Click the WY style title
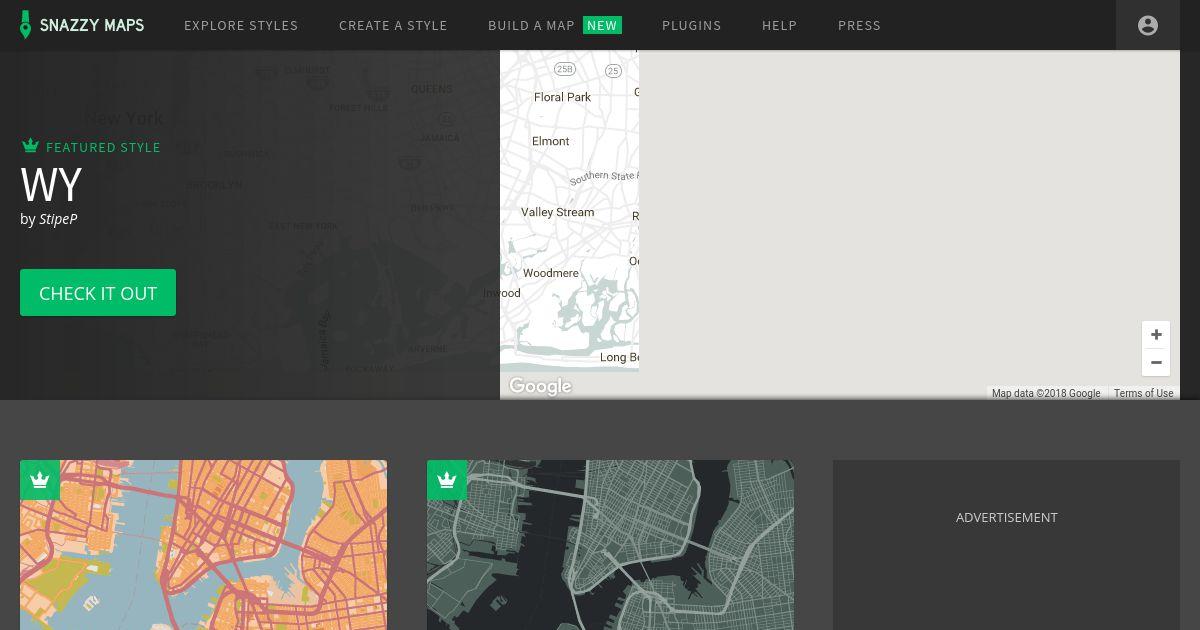The height and width of the screenshot is (630, 1200). [x=51, y=185]
